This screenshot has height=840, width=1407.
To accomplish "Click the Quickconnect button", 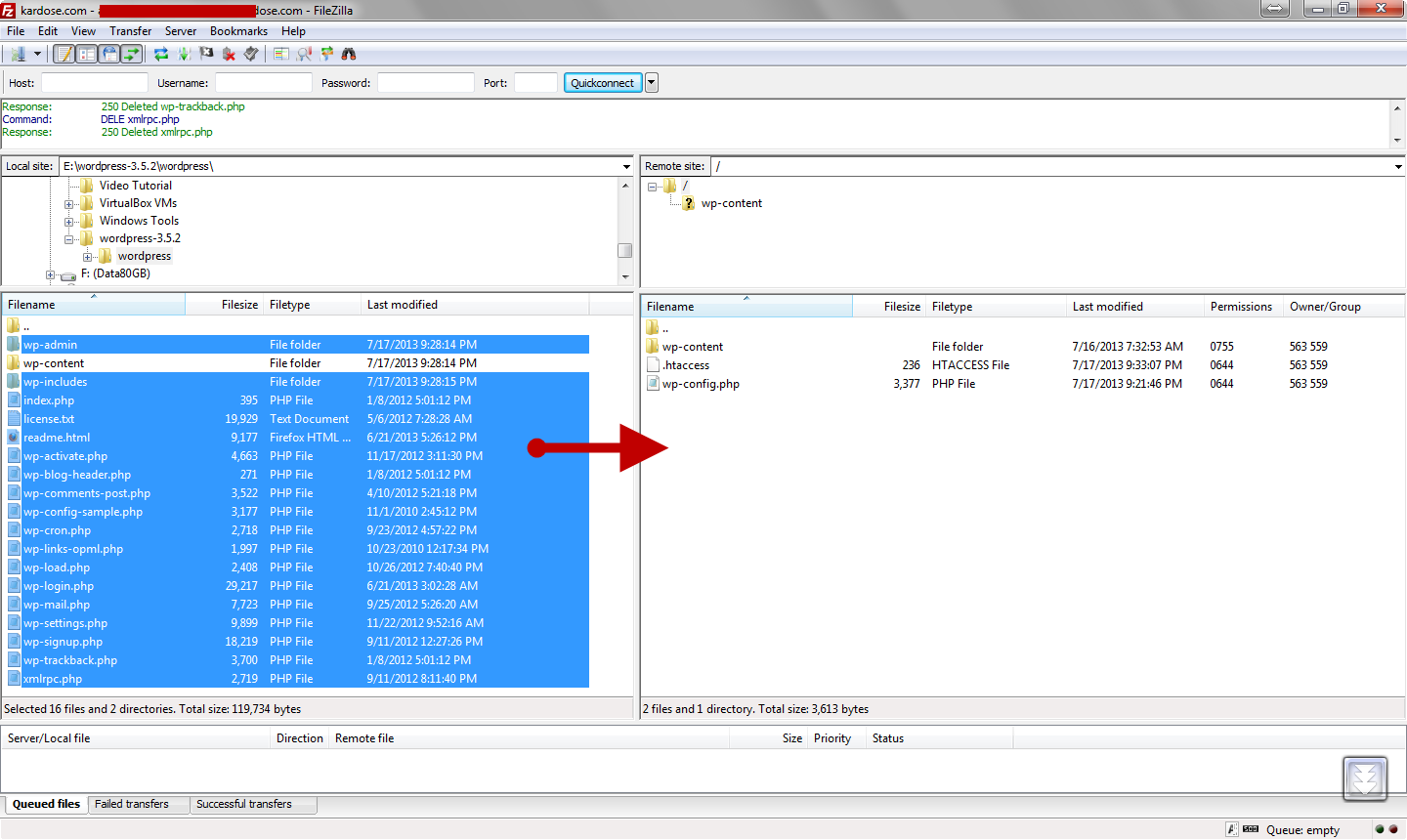I will (x=603, y=83).
